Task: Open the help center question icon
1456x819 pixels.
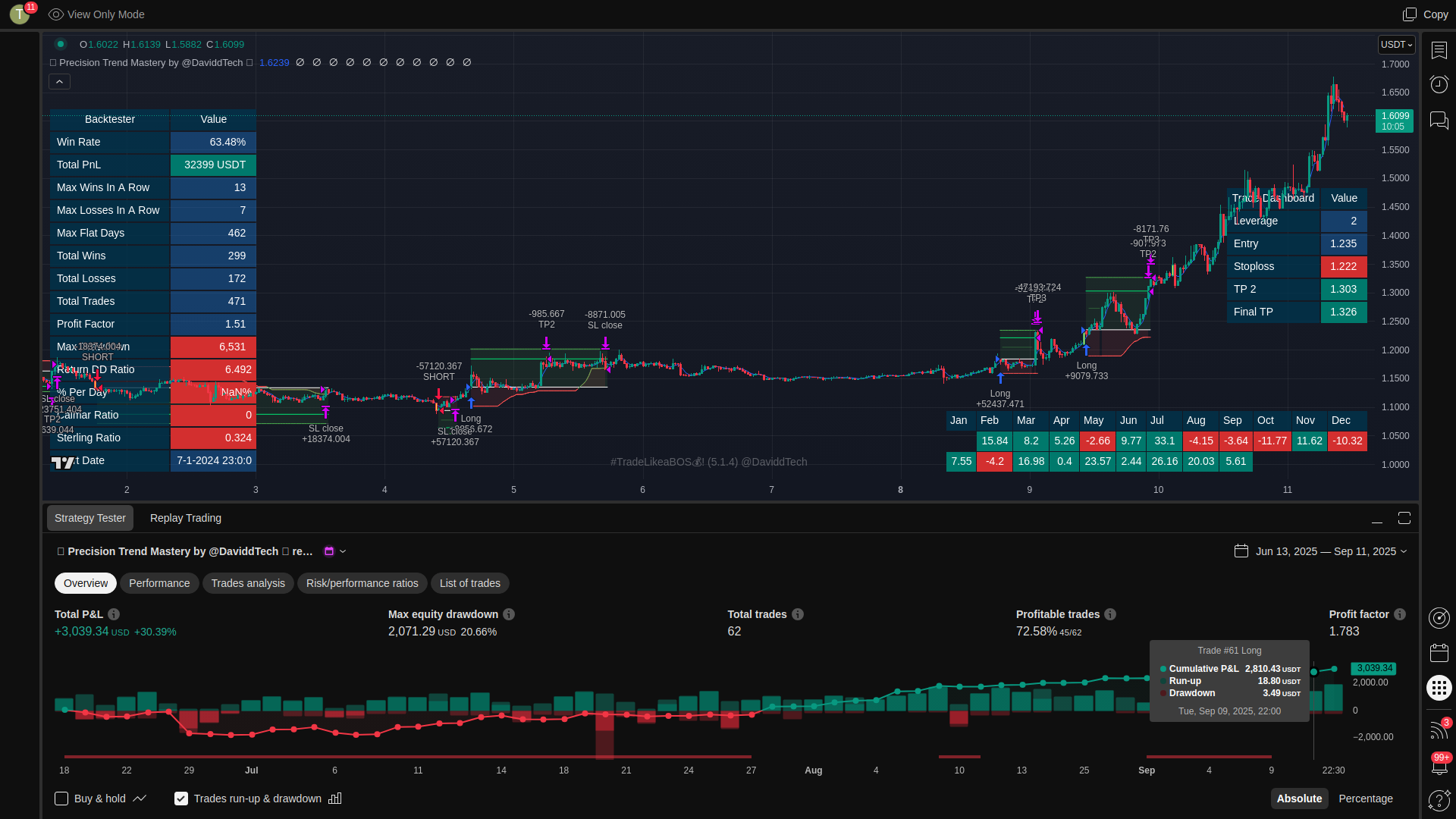Action: click(x=1438, y=800)
